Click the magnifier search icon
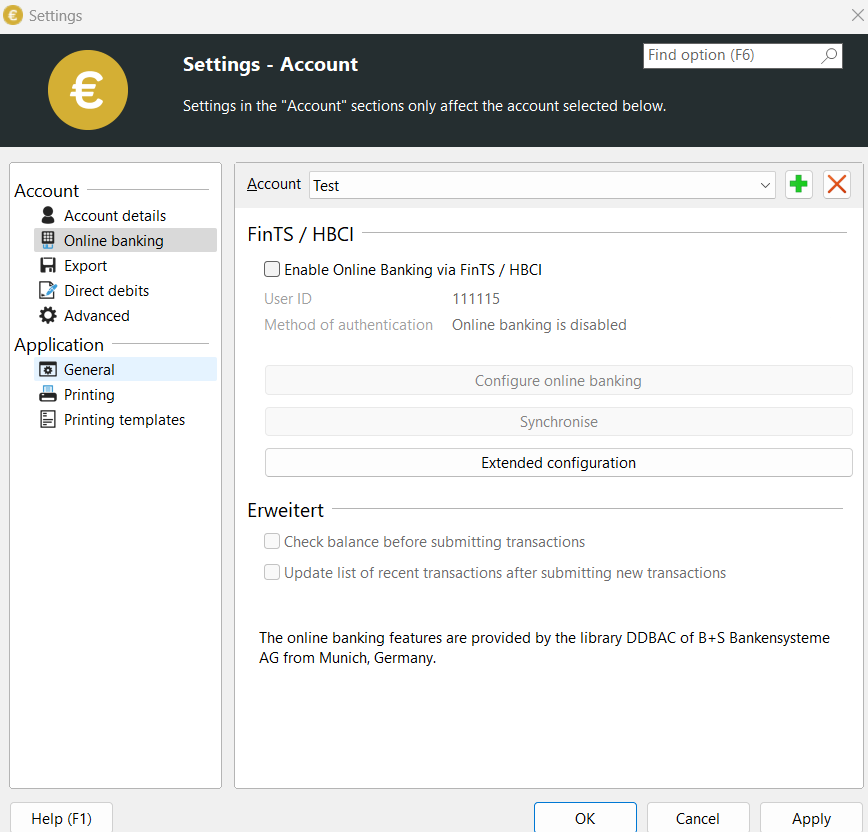Screen dimensions: 868x832 coord(829,55)
